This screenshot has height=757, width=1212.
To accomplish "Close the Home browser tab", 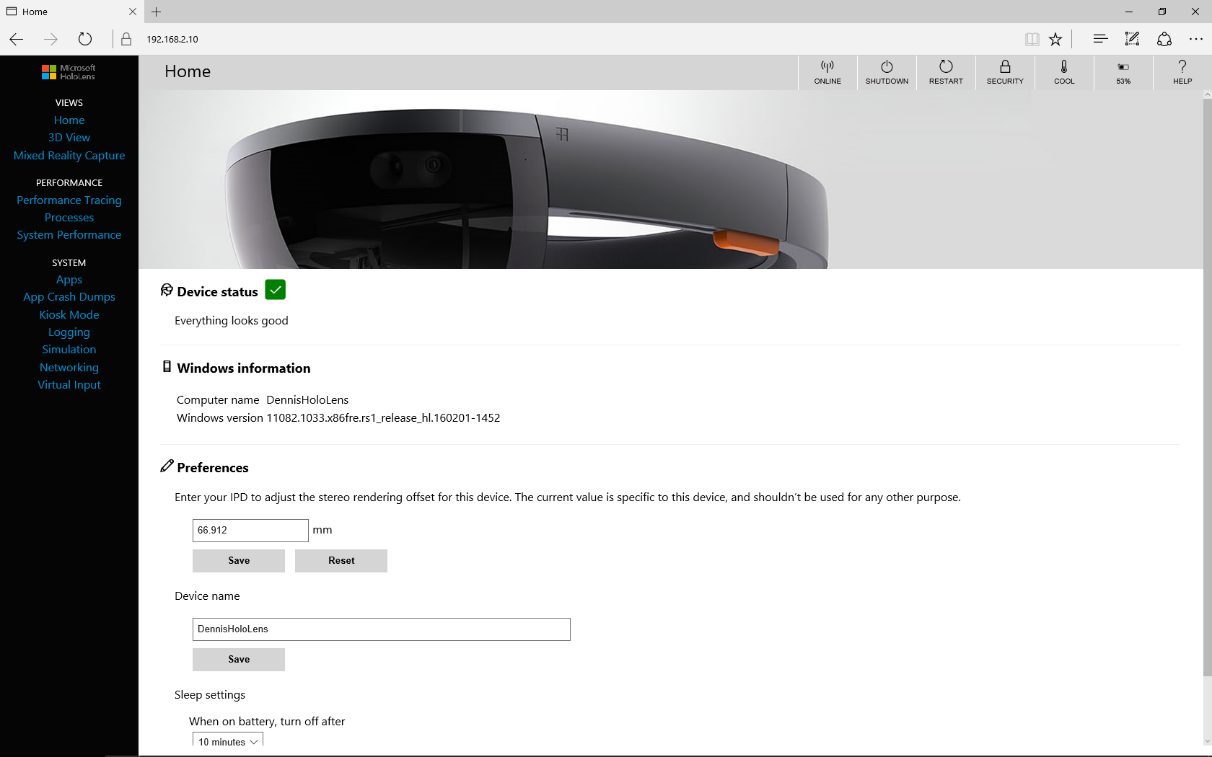I will 133,11.
